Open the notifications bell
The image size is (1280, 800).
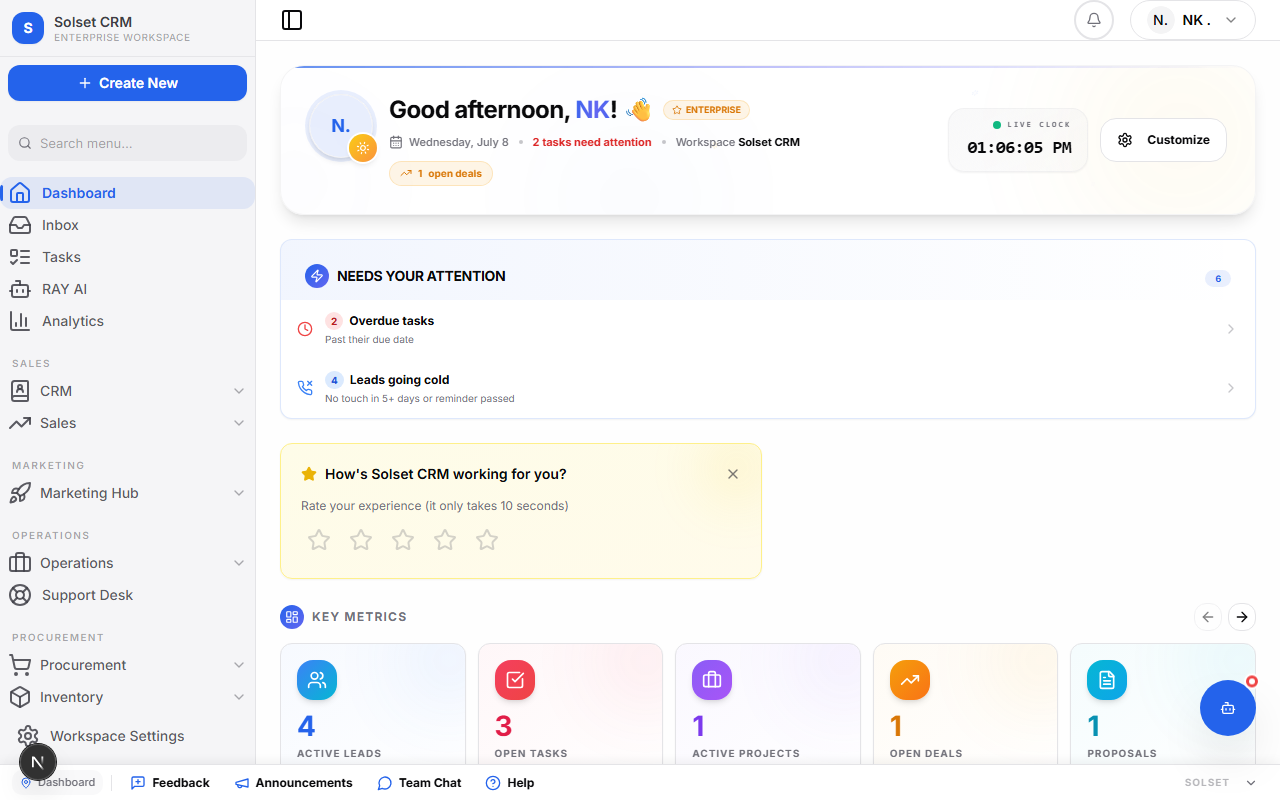pyautogui.click(x=1094, y=20)
